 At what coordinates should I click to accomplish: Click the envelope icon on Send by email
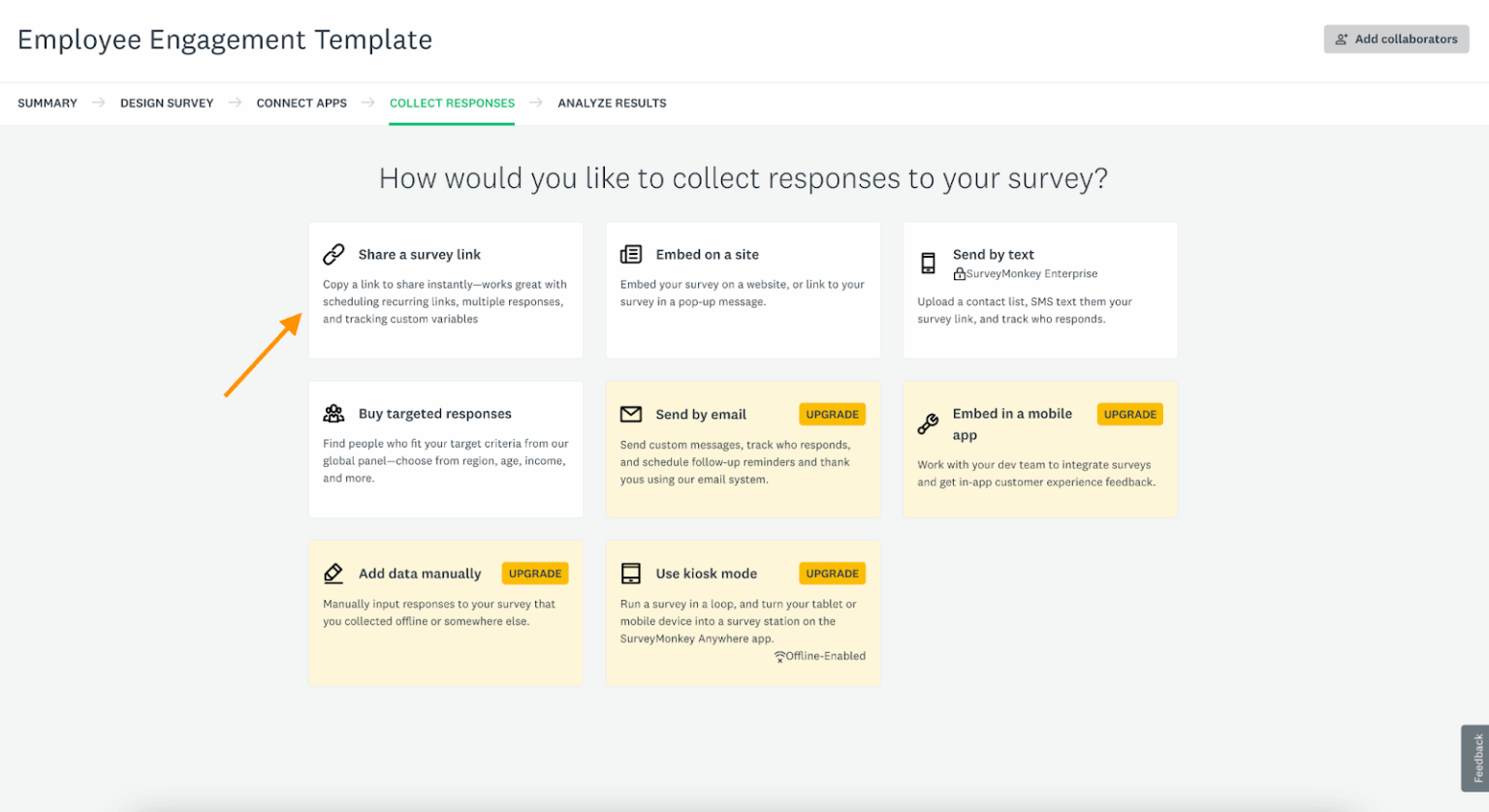(631, 414)
